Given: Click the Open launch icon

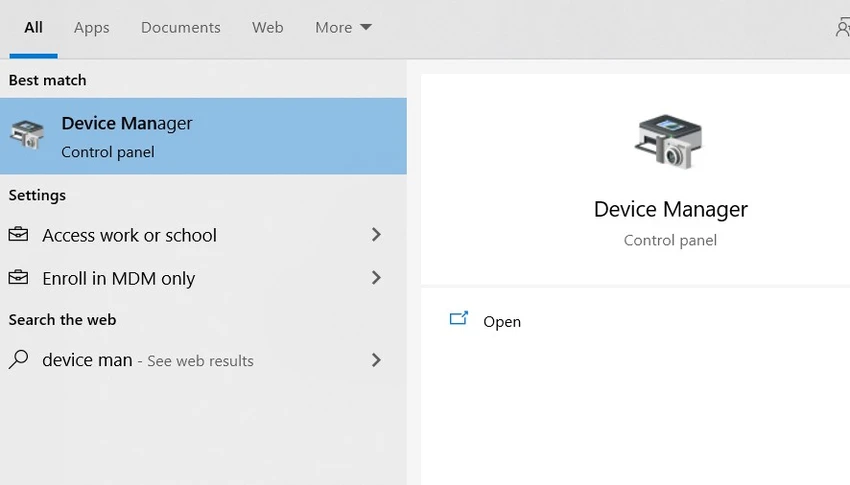Looking at the screenshot, I should 459,318.
